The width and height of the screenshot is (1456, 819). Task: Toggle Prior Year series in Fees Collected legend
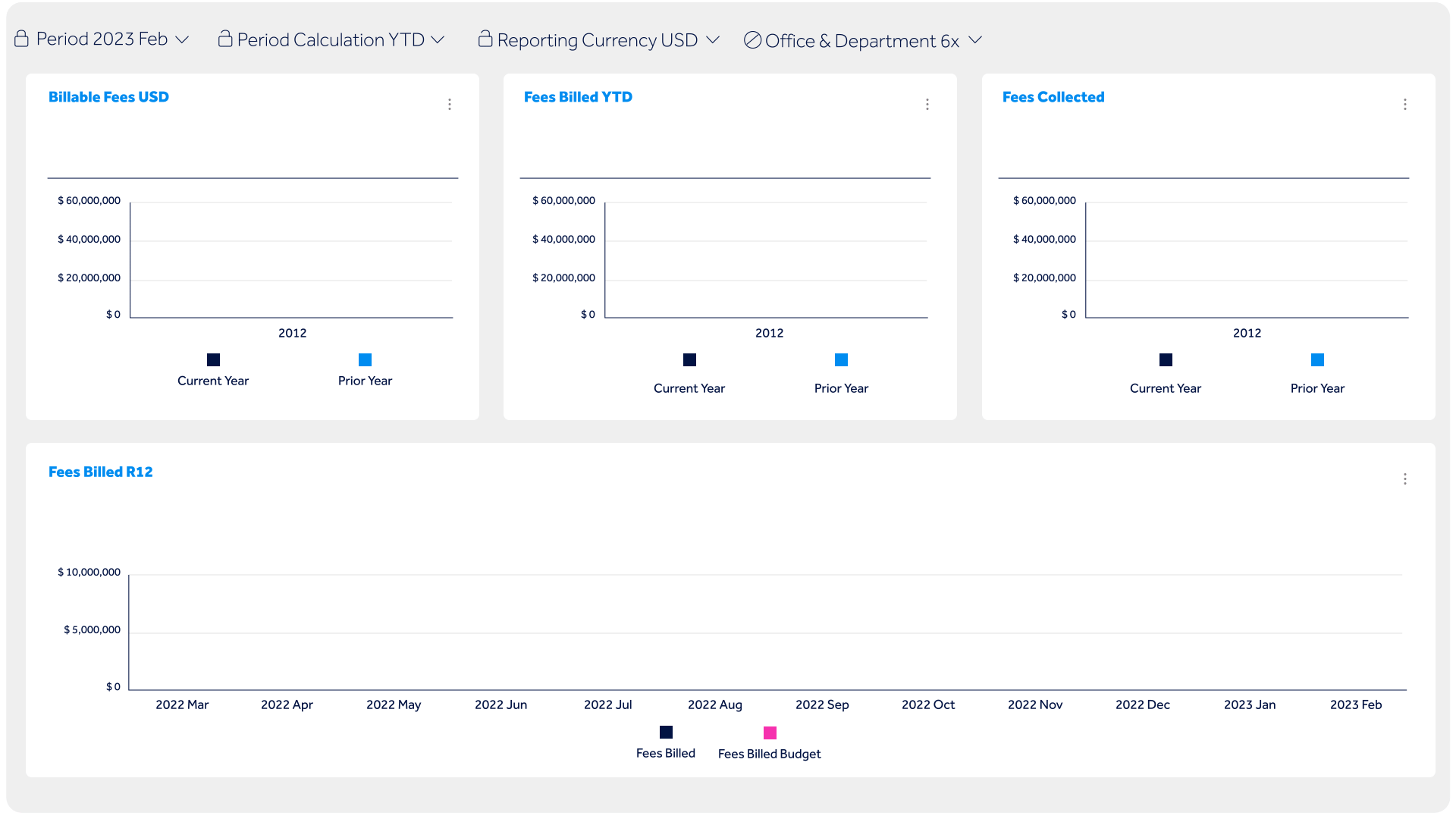coord(1317,374)
